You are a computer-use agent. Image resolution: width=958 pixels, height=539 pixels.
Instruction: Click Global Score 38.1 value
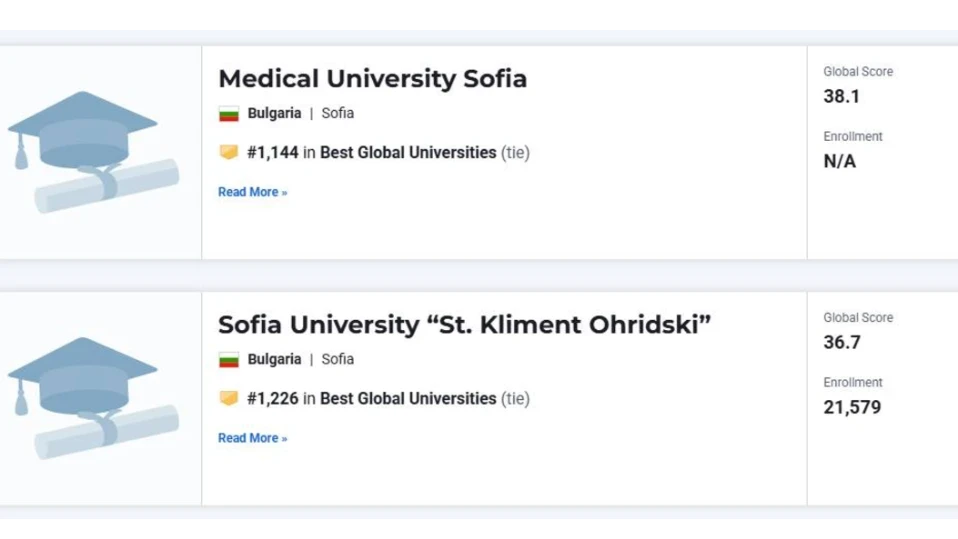(x=841, y=97)
